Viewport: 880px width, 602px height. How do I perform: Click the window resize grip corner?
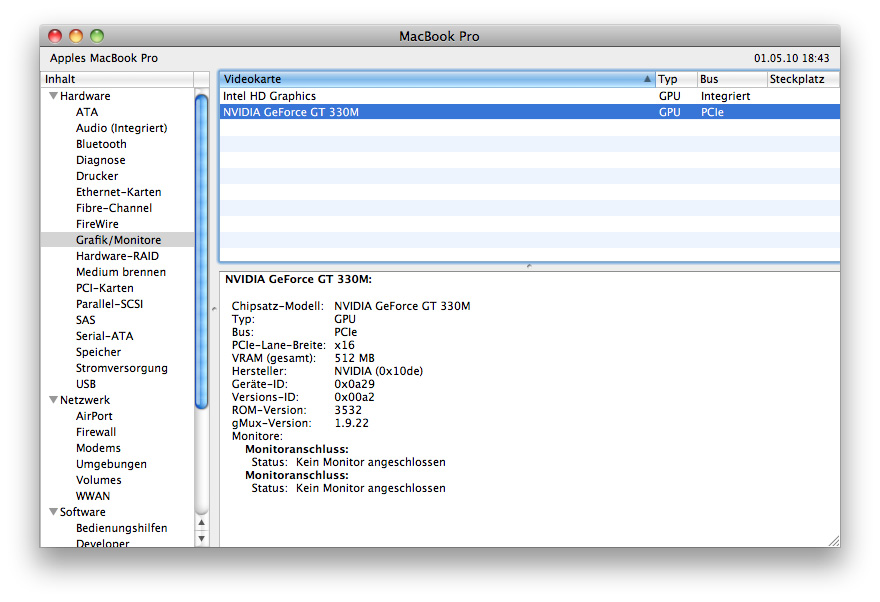(834, 541)
